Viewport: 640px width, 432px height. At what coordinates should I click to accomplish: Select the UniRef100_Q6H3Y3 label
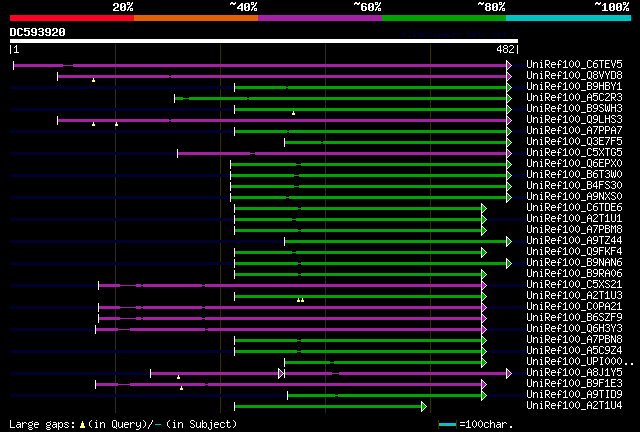tap(574, 329)
